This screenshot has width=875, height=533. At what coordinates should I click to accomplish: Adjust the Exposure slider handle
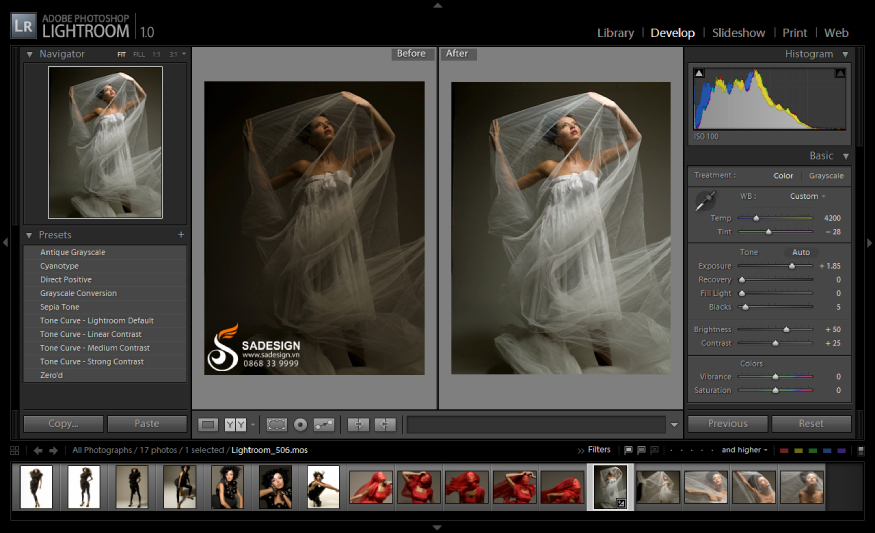coord(791,266)
